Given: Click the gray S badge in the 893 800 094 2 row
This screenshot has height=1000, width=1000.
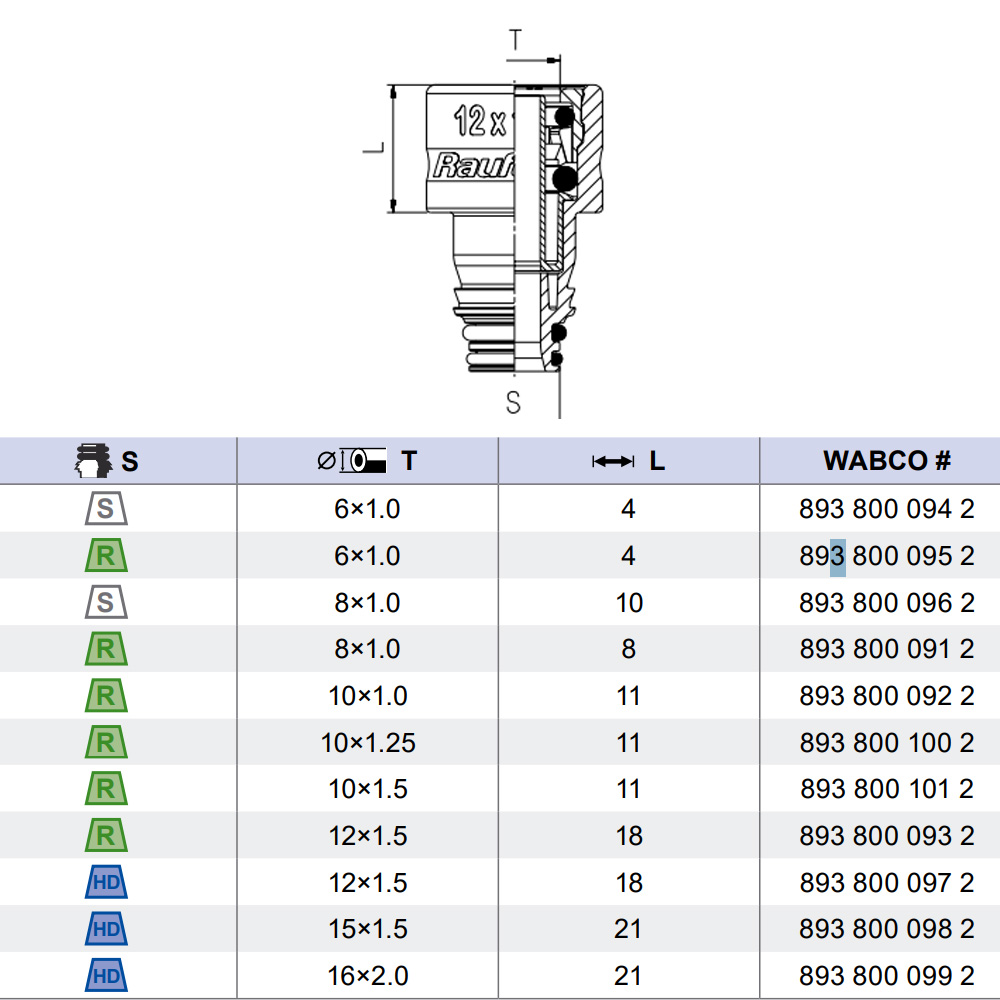Looking at the screenshot, I should coord(106,509).
